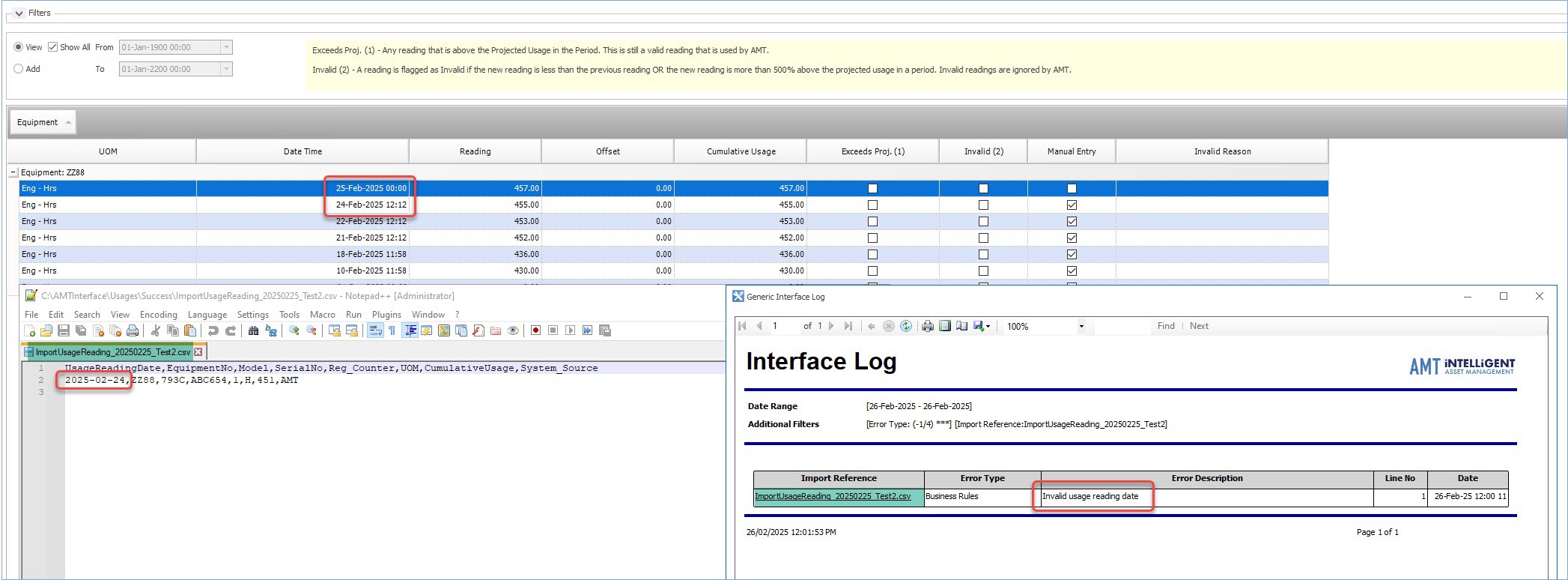Viewport: 1568px width, 580px height.
Task: Click New file icon in Notepad++ toolbar
Action: coord(30,330)
